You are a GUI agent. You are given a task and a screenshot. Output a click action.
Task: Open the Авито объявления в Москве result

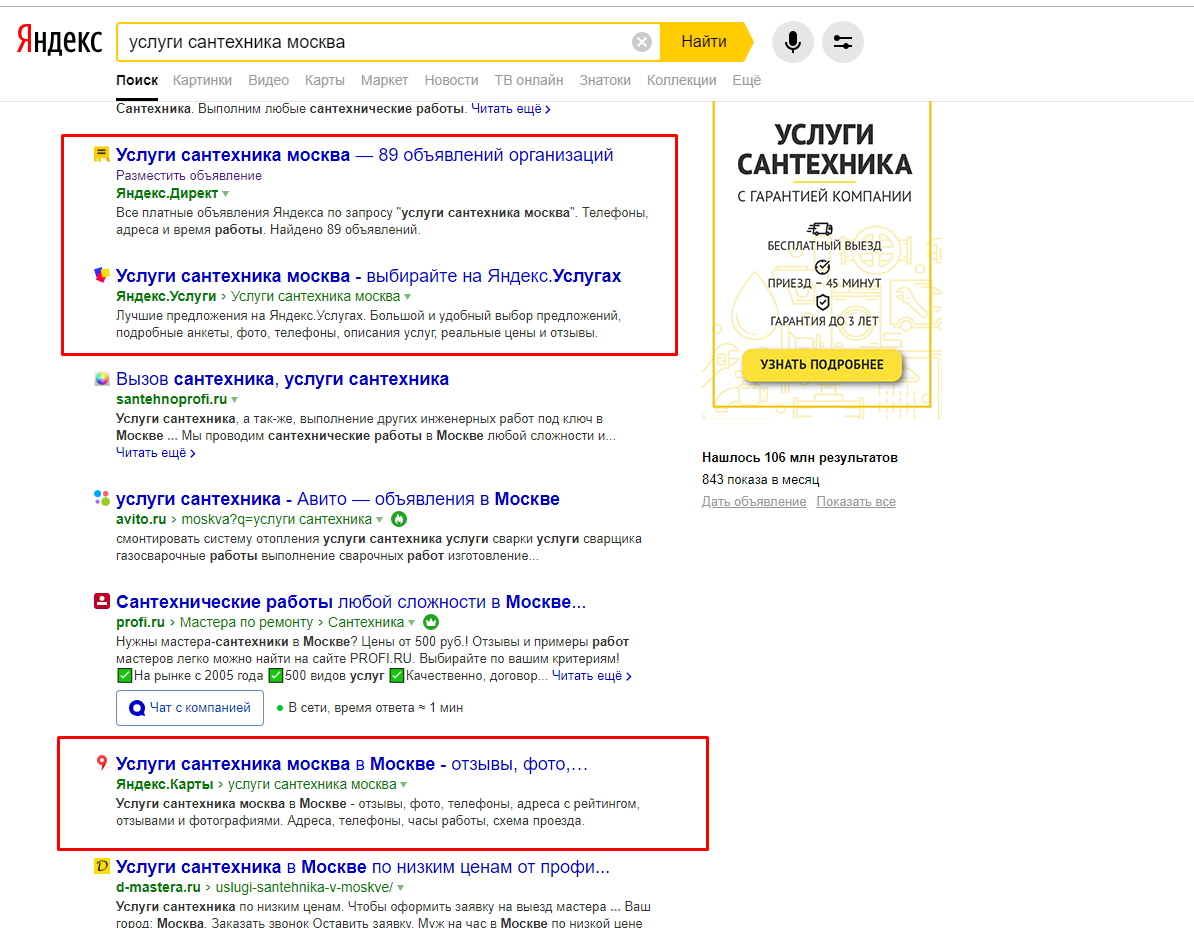point(337,499)
